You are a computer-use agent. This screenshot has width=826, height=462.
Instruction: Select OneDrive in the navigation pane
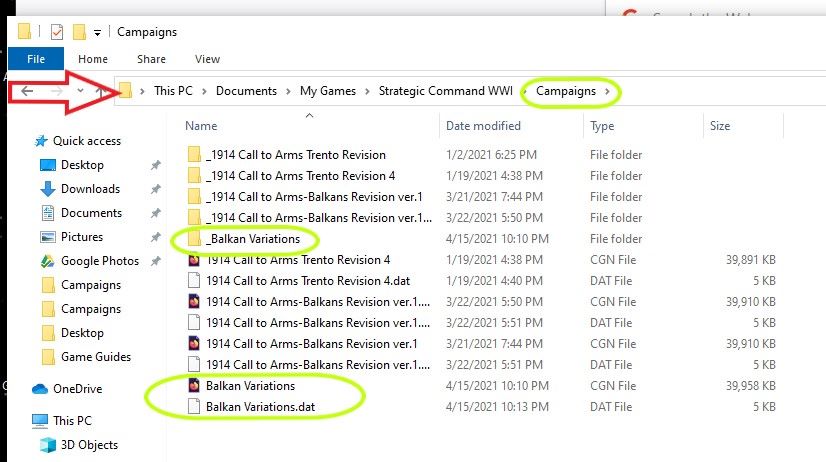click(x=77, y=389)
